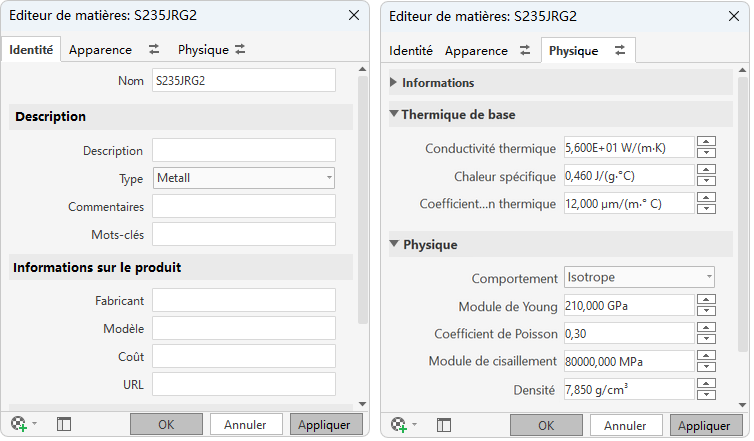Switch to the Physique tab in the left window
The height and width of the screenshot is (441, 754).
[x=203, y=50]
